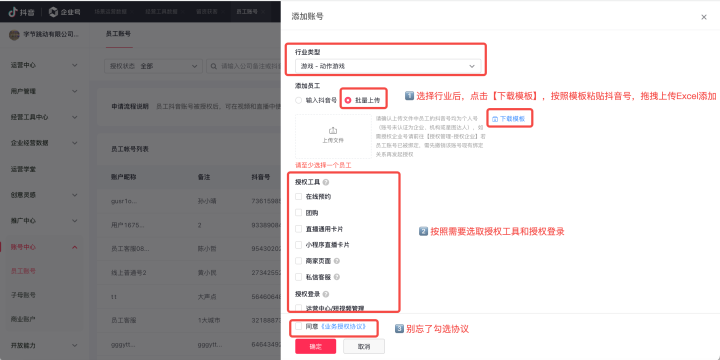Open the 业务授权协议 link

pos(343,326)
